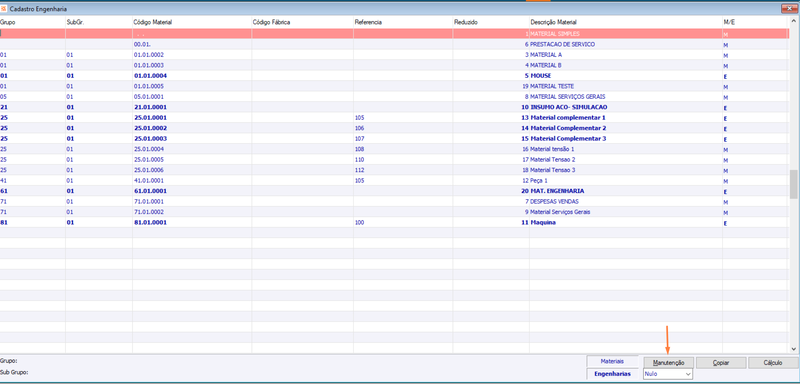Click the Cálculo button

(x=773, y=363)
